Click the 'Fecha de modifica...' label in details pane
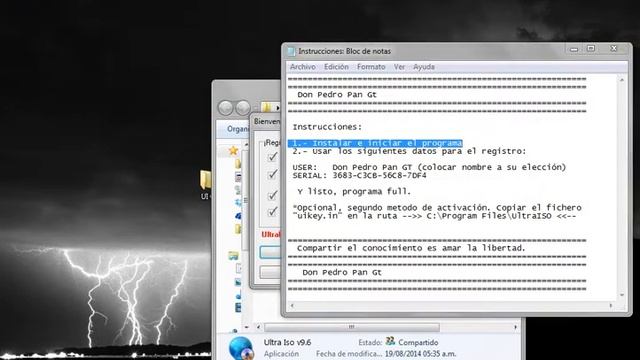Screen dimensions: 640x360 coord(349,354)
